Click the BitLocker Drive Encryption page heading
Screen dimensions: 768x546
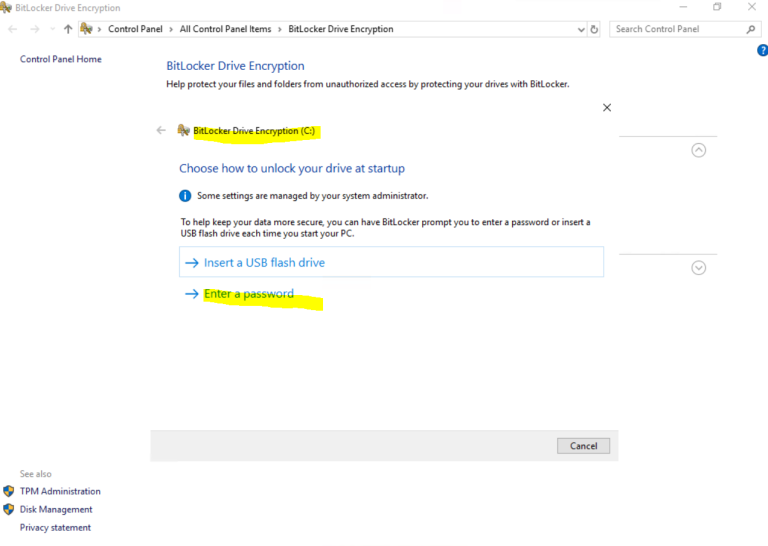tap(235, 66)
